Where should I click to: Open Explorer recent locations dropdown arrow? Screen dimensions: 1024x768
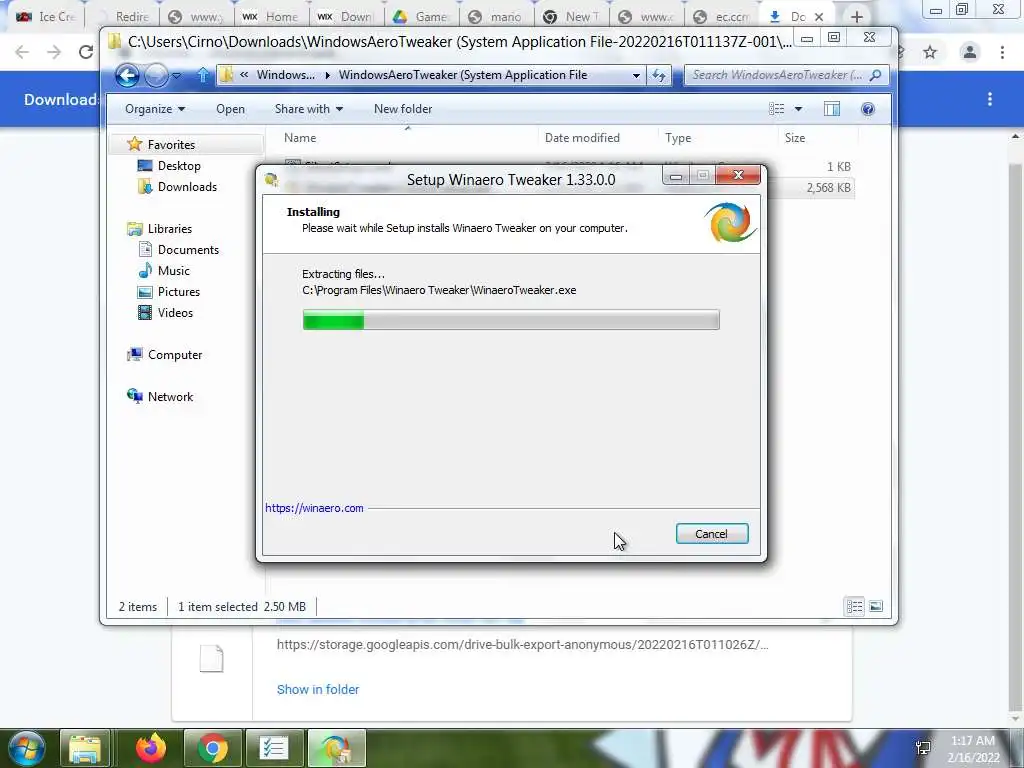176,76
